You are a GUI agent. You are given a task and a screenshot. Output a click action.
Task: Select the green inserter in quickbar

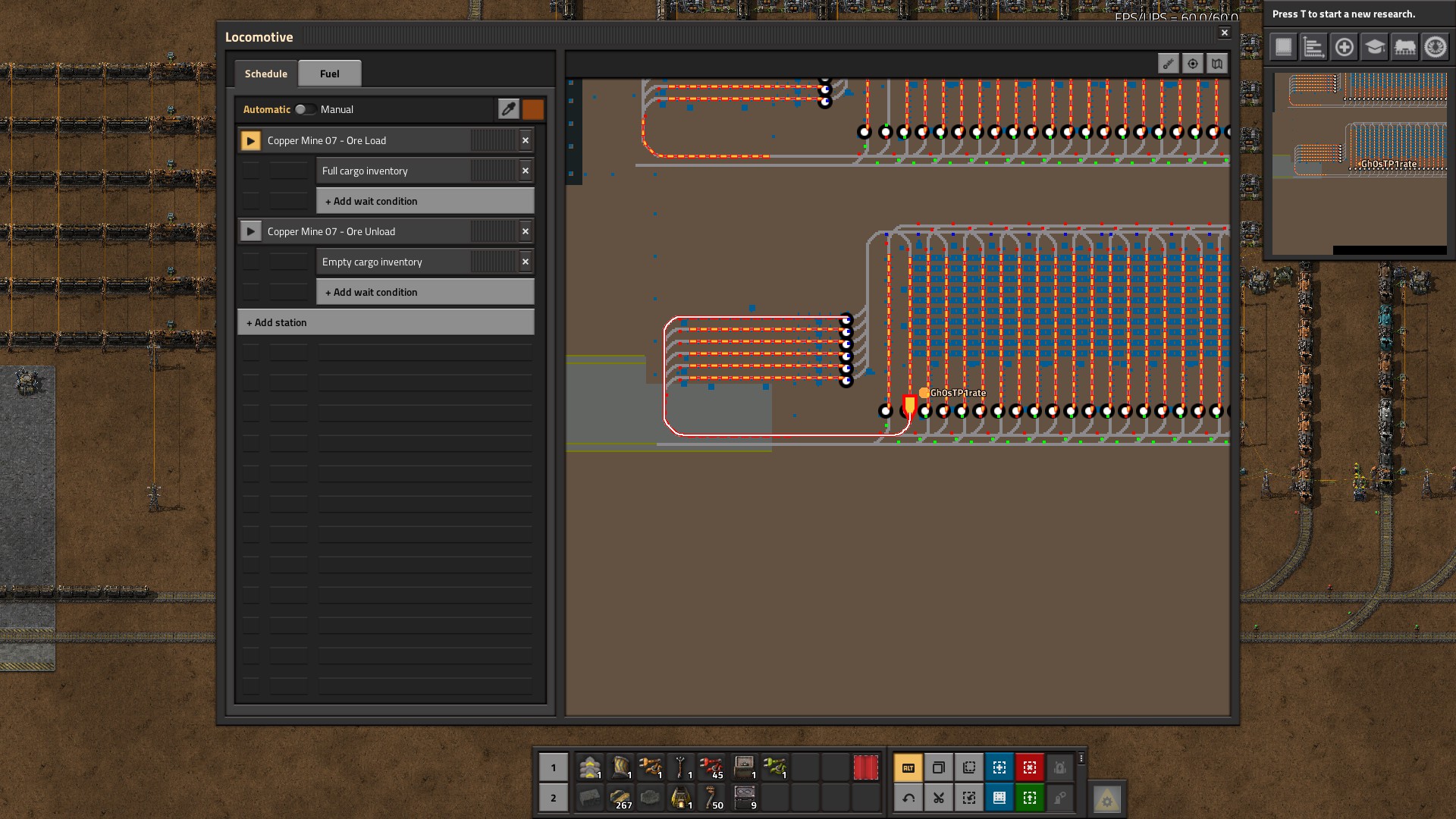tap(775, 767)
